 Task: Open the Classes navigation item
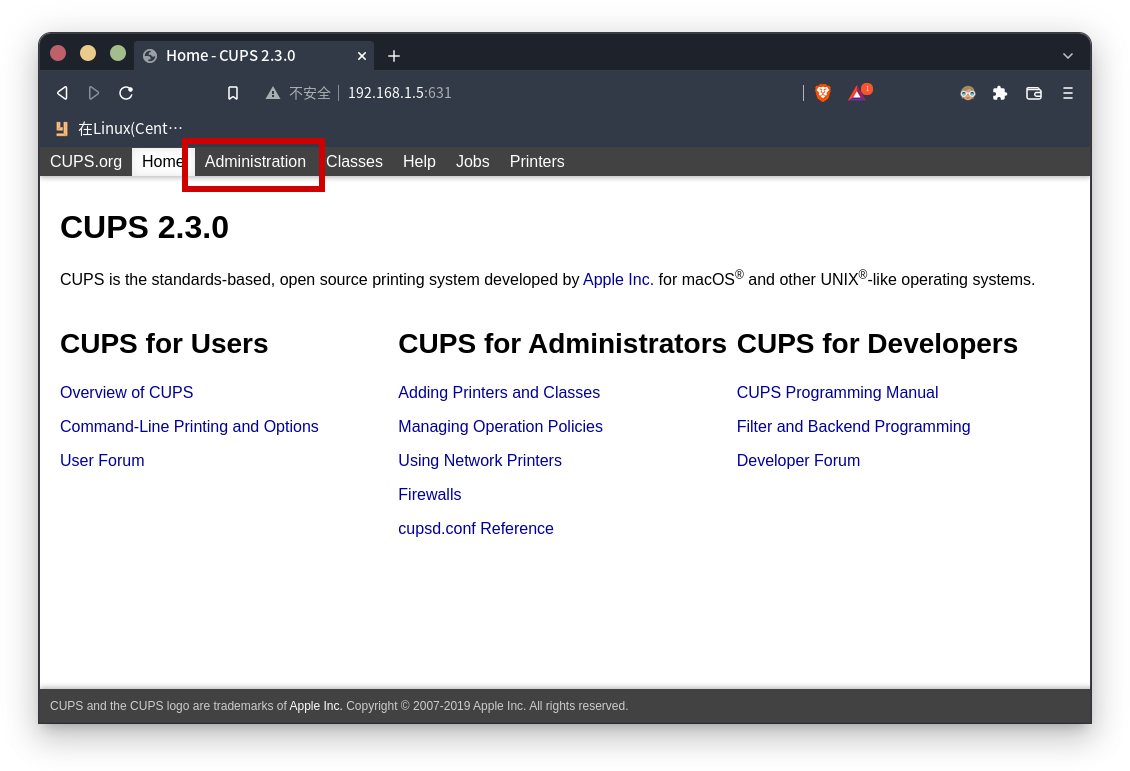354,162
